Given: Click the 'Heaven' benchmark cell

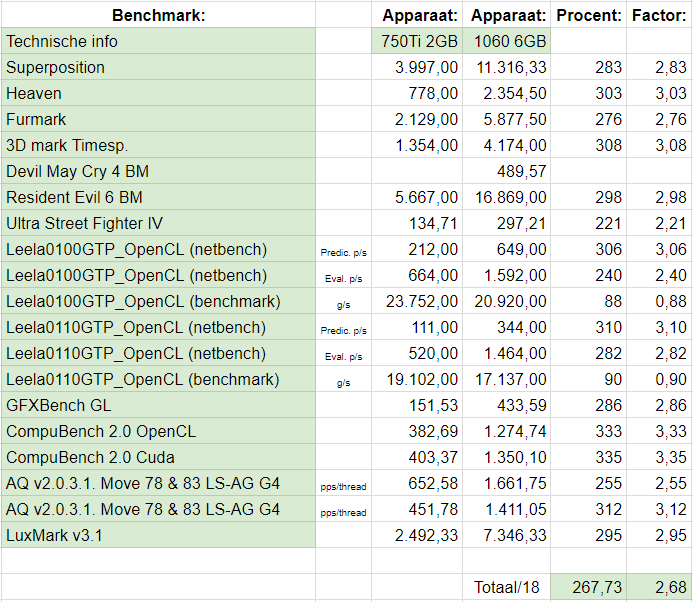Looking at the screenshot, I should point(158,93).
